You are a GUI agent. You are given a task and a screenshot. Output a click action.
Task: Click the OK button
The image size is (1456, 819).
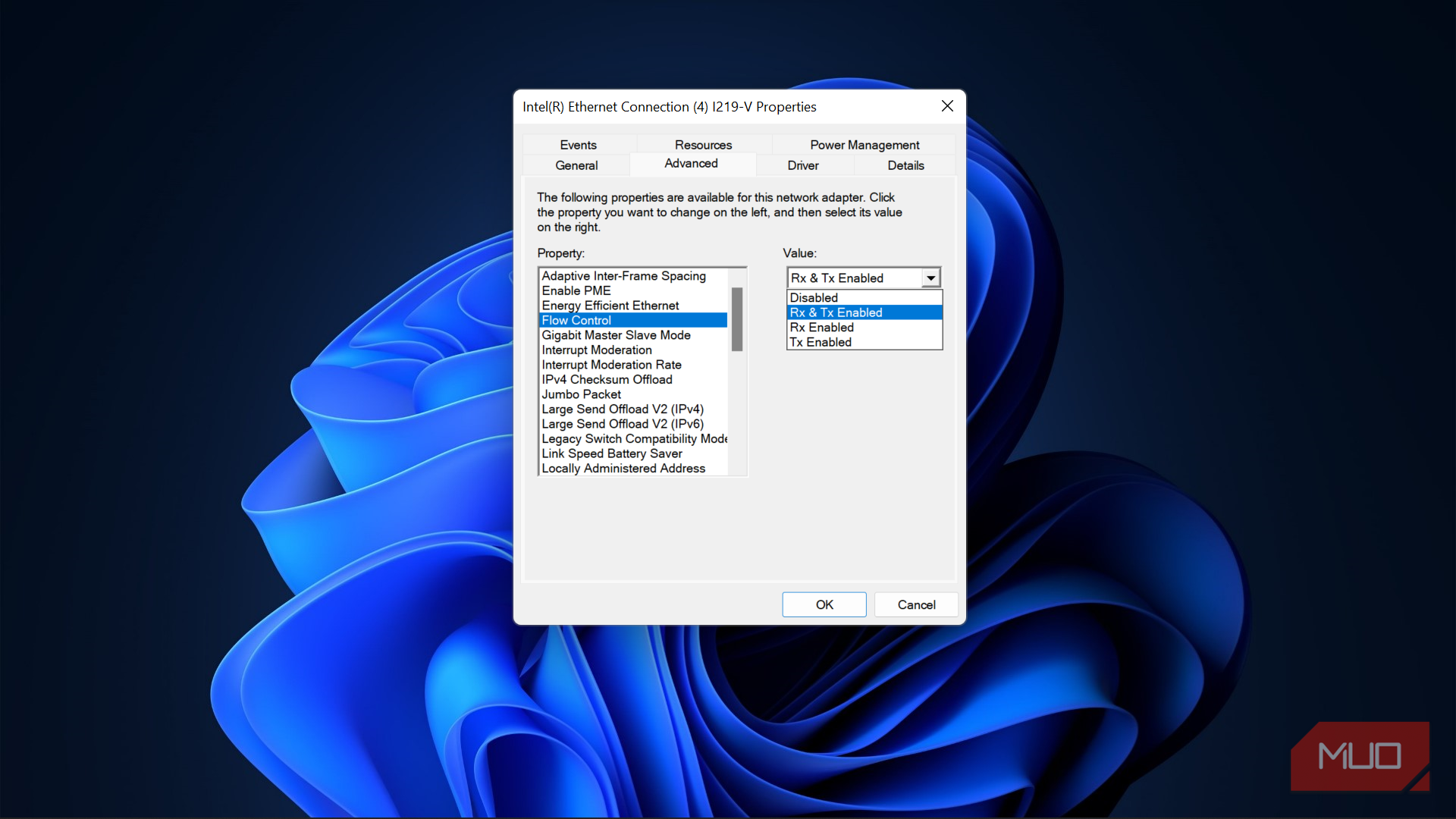tap(824, 604)
